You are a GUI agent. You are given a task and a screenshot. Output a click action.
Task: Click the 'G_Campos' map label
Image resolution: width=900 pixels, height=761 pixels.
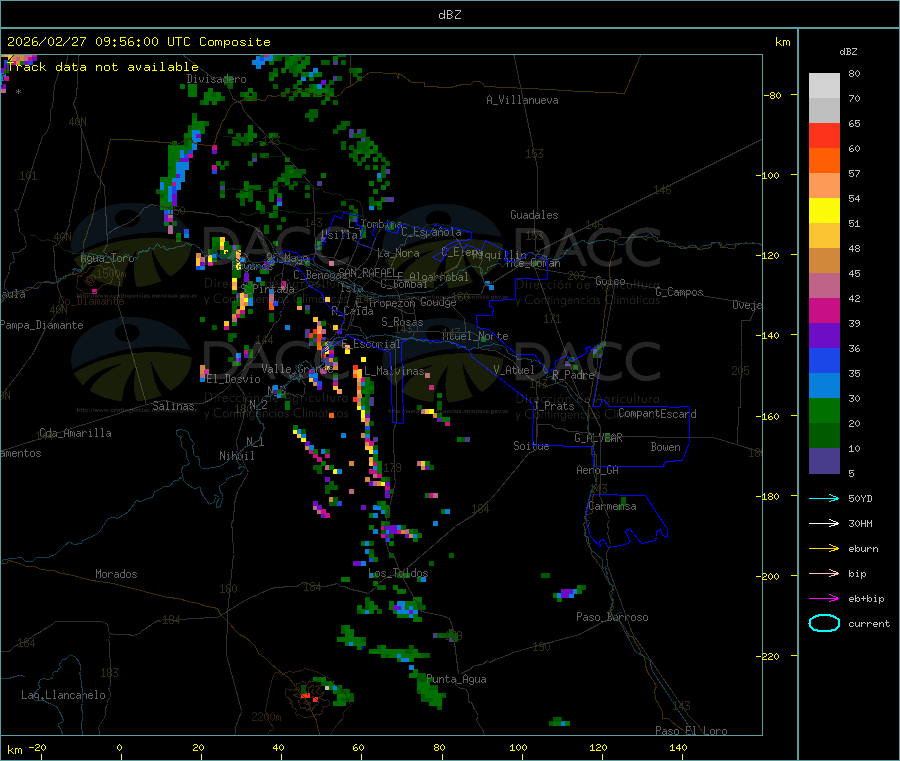pos(679,292)
